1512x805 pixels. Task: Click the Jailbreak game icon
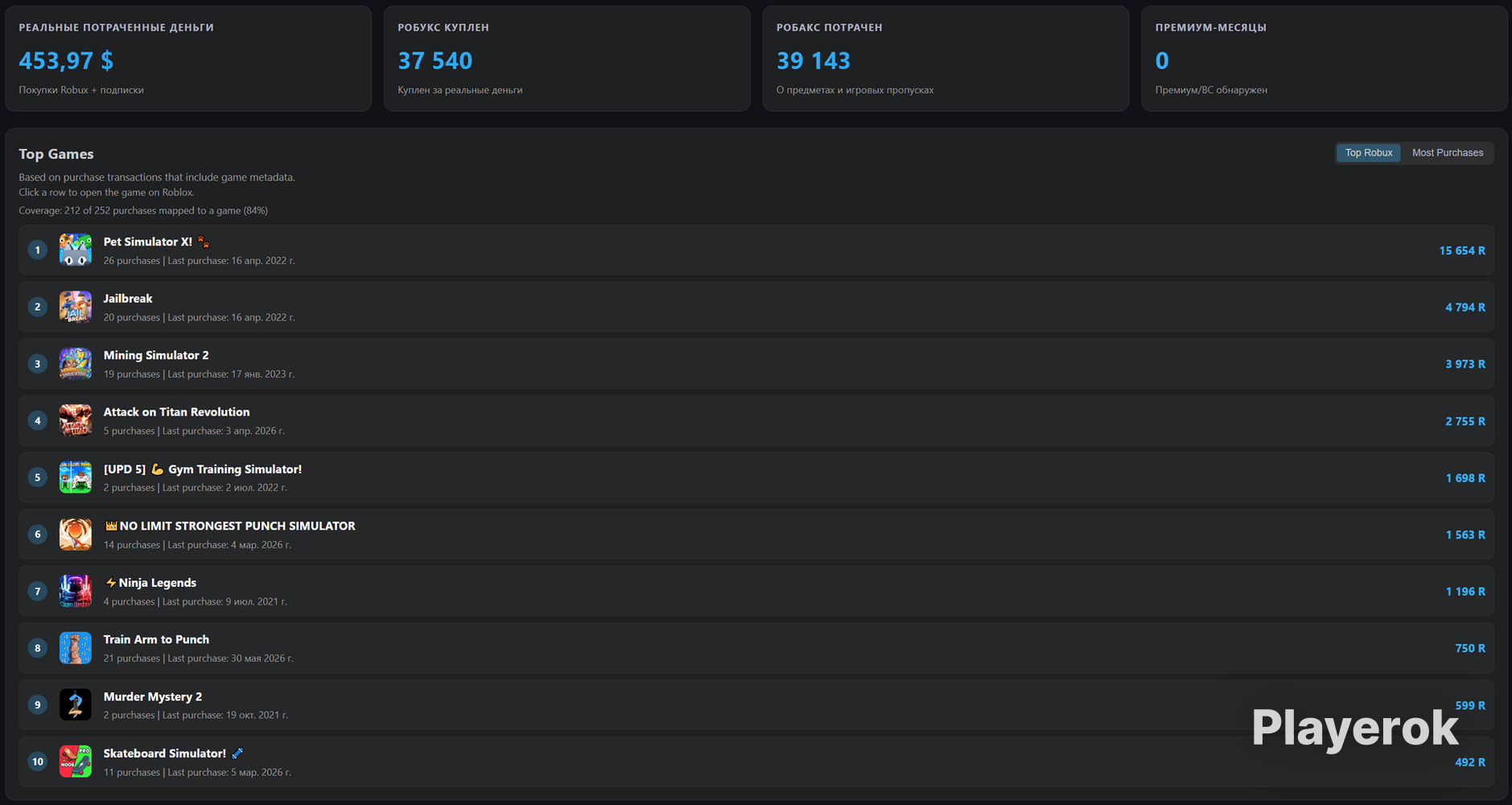75,307
